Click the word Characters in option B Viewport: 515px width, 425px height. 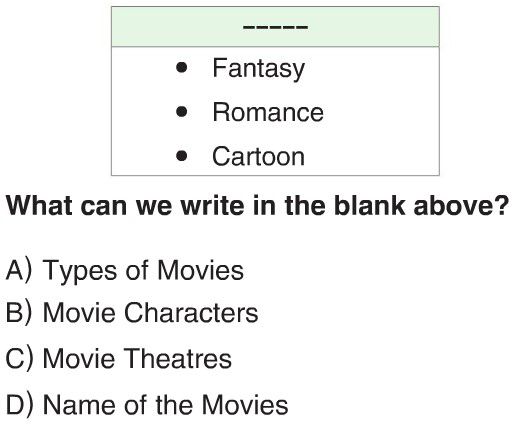coord(191,313)
